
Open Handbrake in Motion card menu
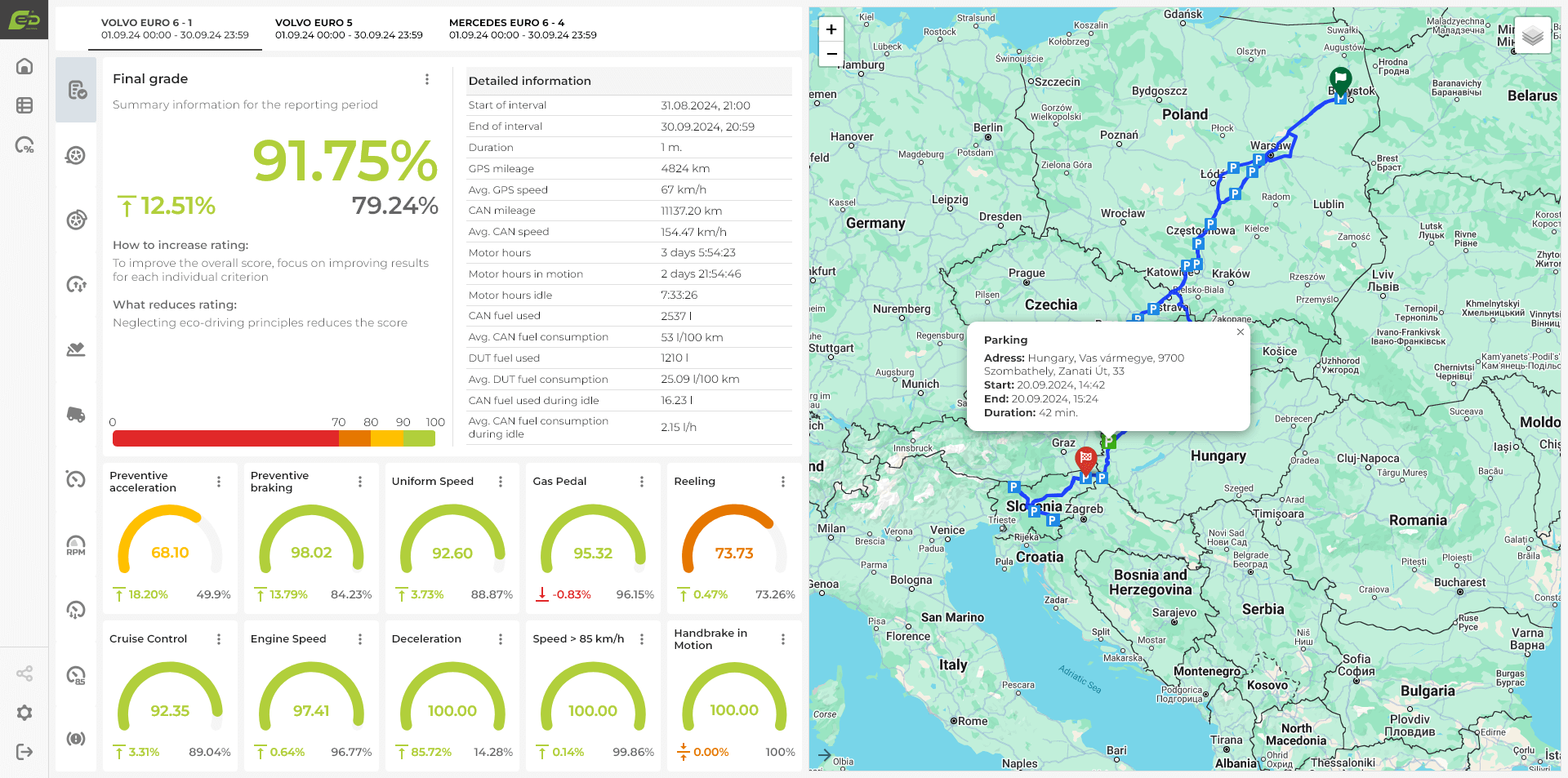783,639
